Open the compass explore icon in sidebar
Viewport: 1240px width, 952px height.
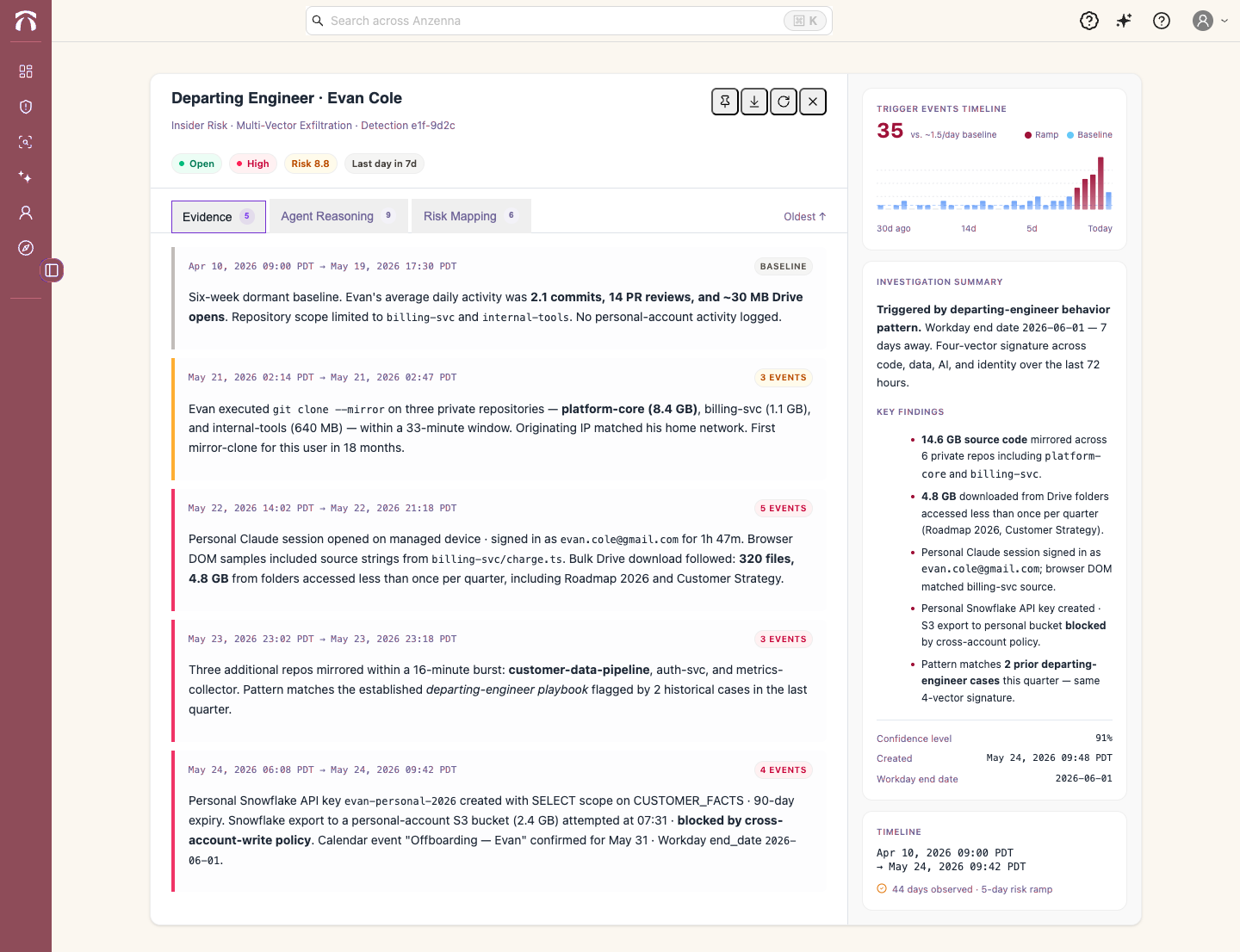(x=26, y=248)
